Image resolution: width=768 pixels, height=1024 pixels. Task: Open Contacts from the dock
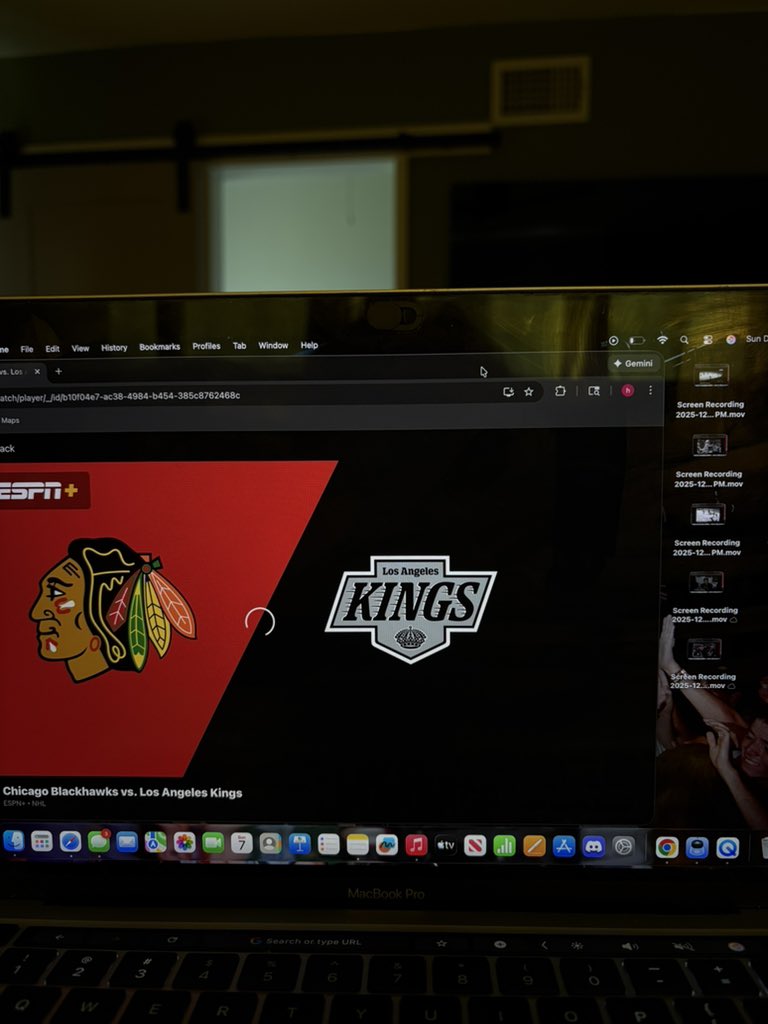pyautogui.click(x=270, y=844)
